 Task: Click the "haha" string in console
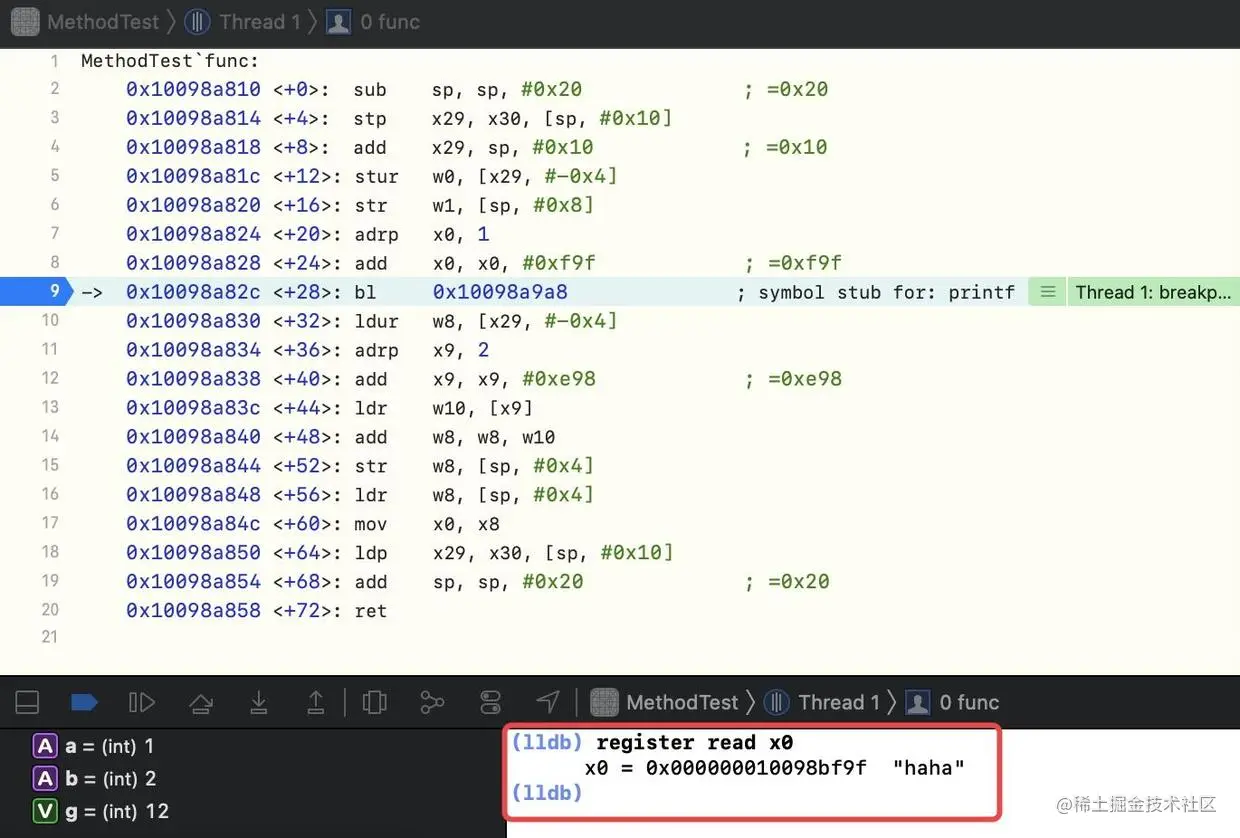(929, 768)
